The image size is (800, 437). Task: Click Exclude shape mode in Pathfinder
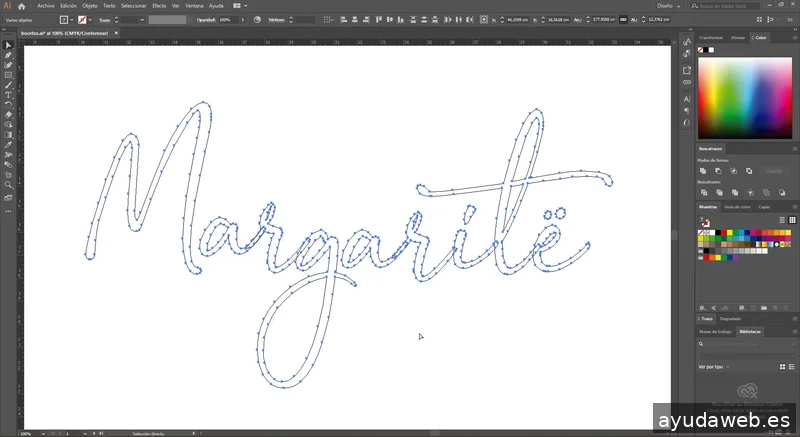click(749, 171)
